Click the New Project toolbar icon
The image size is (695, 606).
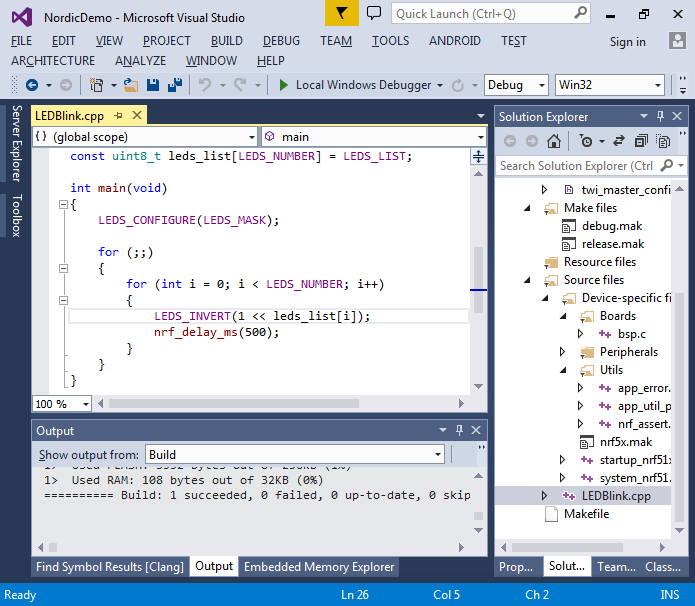coord(96,85)
